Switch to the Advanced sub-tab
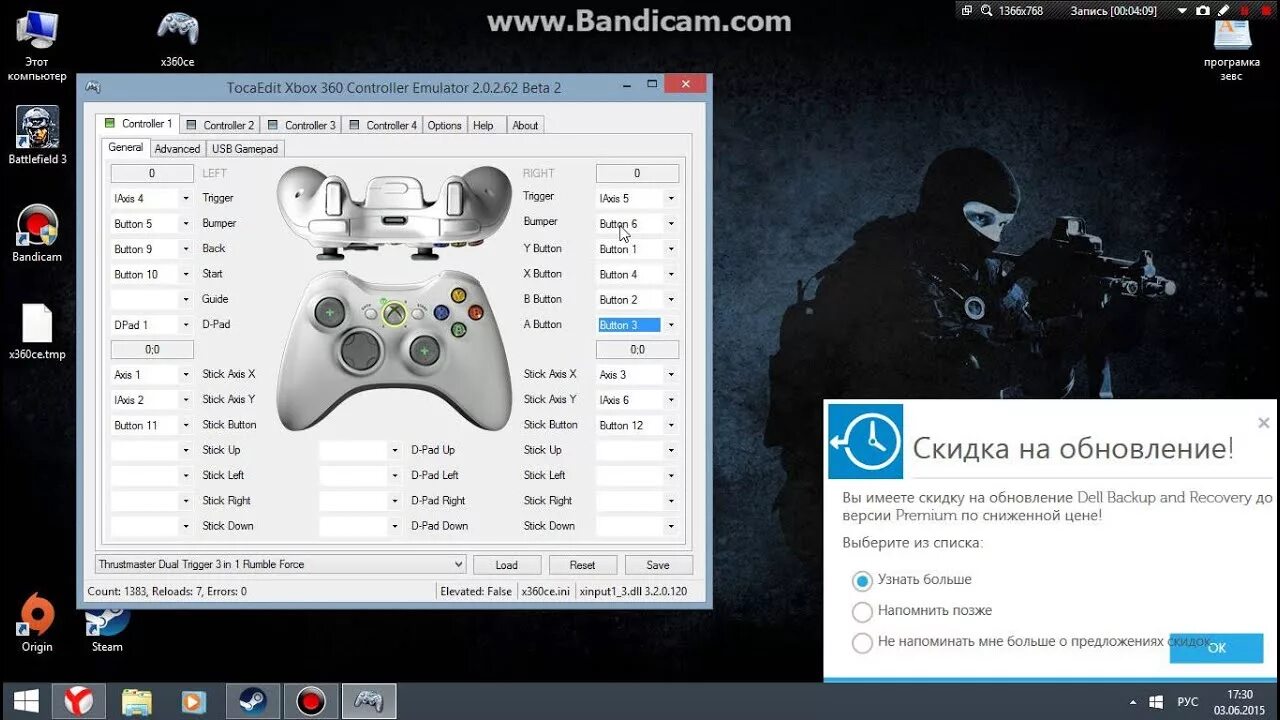The height and width of the screenshot is (720, 1280). point(177,148)
